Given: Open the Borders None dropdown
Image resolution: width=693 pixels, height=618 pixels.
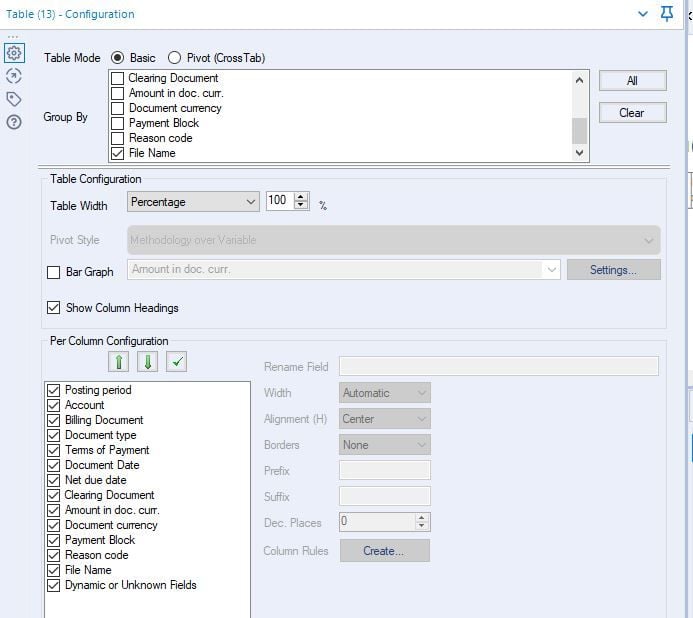Looking at the screenshot, I should (385, 445).
